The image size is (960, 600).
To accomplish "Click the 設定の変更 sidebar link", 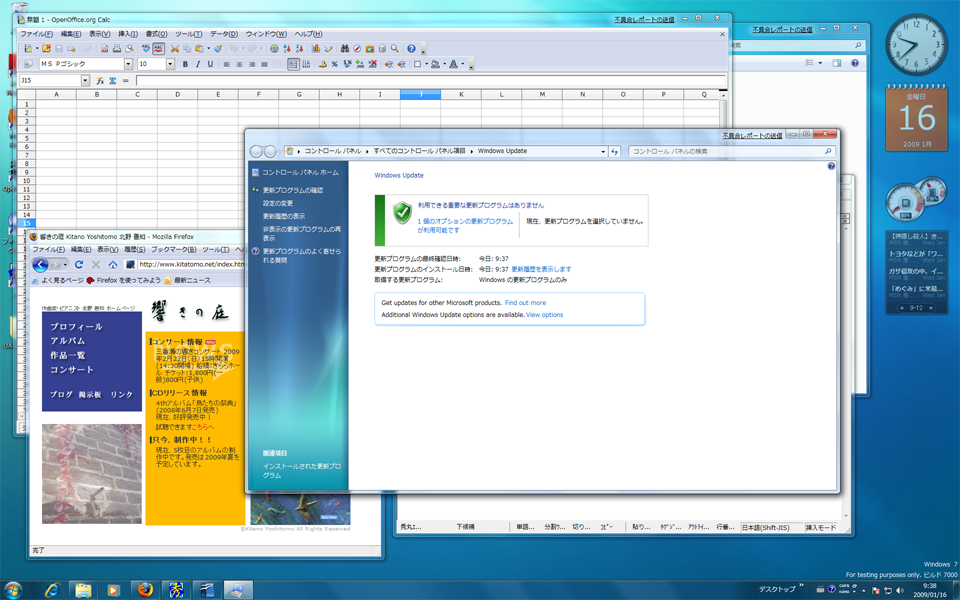I will pyautogui.click(x=278, y=203).
